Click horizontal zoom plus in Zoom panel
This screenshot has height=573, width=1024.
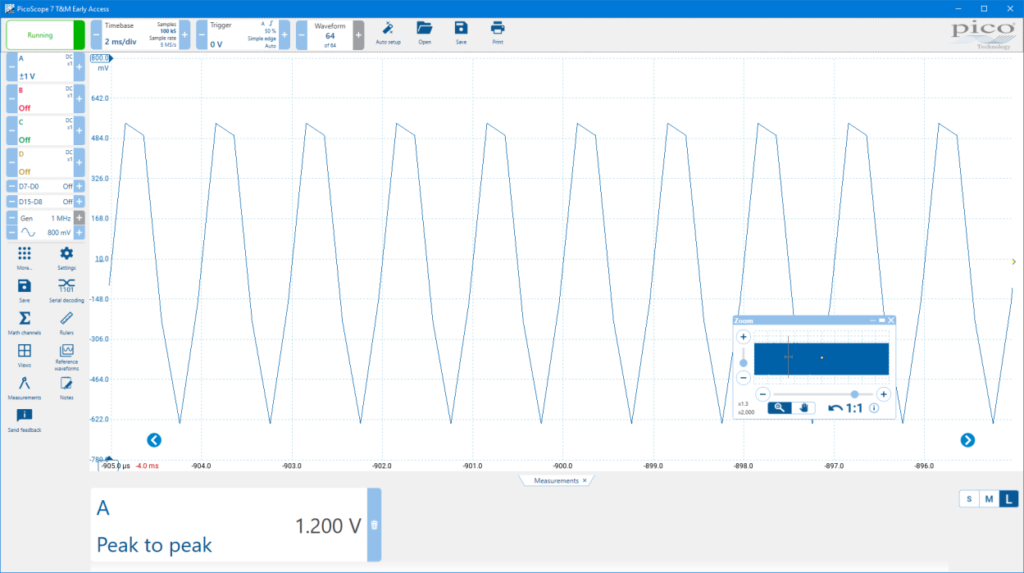pos(884,394)
